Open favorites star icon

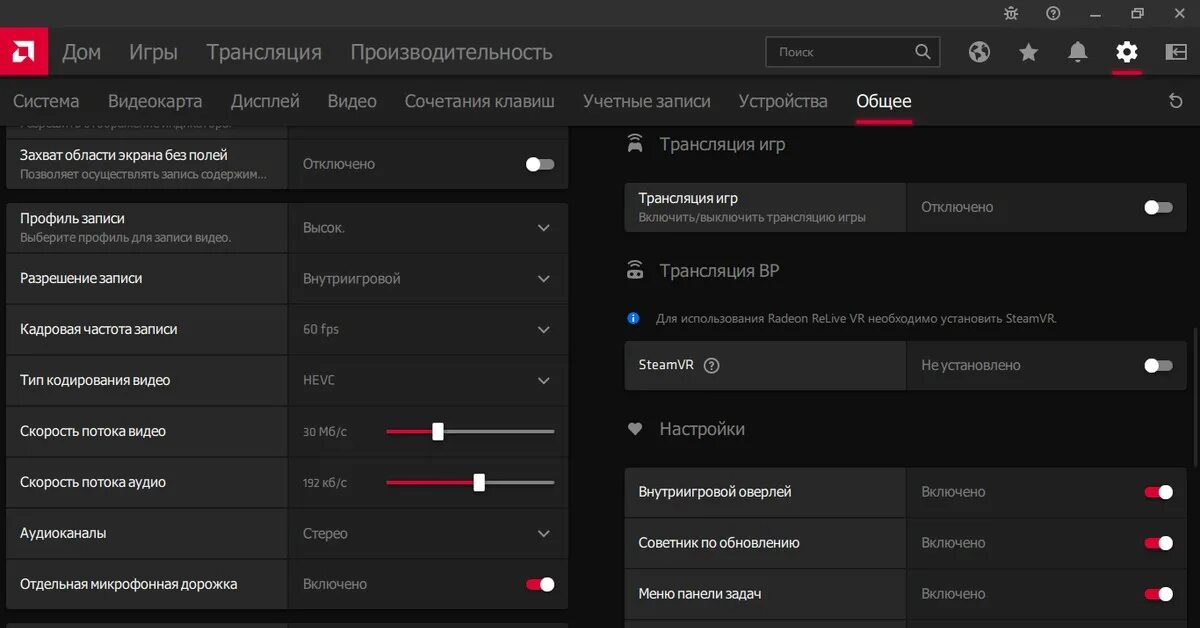coord(1028,52)
